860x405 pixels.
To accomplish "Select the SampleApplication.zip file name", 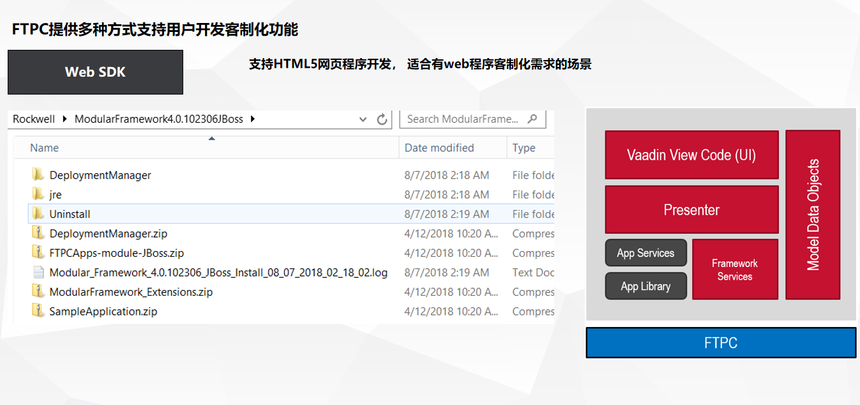I will click(x=104, y=311).
